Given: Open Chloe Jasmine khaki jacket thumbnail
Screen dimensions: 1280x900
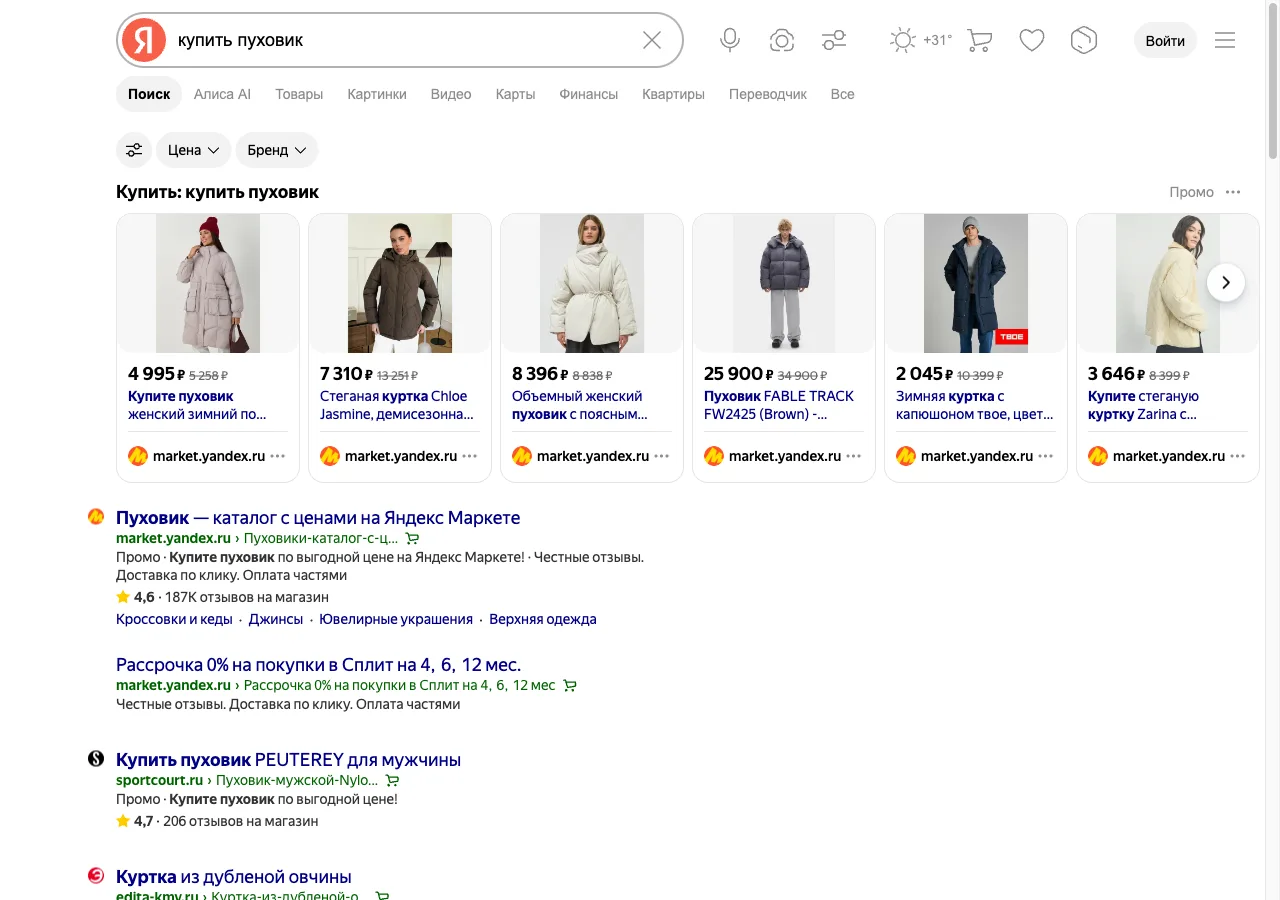Looking at the screenshot, I should click(x=400, y=283).
